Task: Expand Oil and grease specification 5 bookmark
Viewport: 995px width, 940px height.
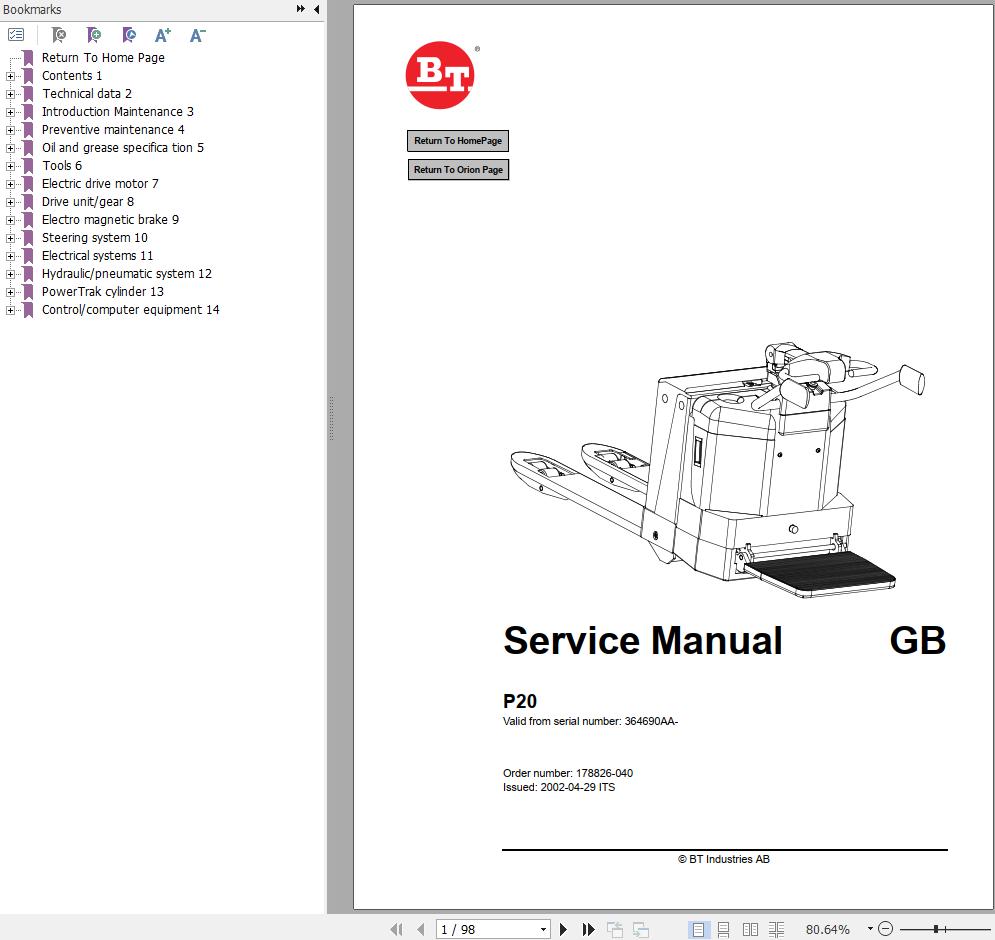Action: coord(10,148)
